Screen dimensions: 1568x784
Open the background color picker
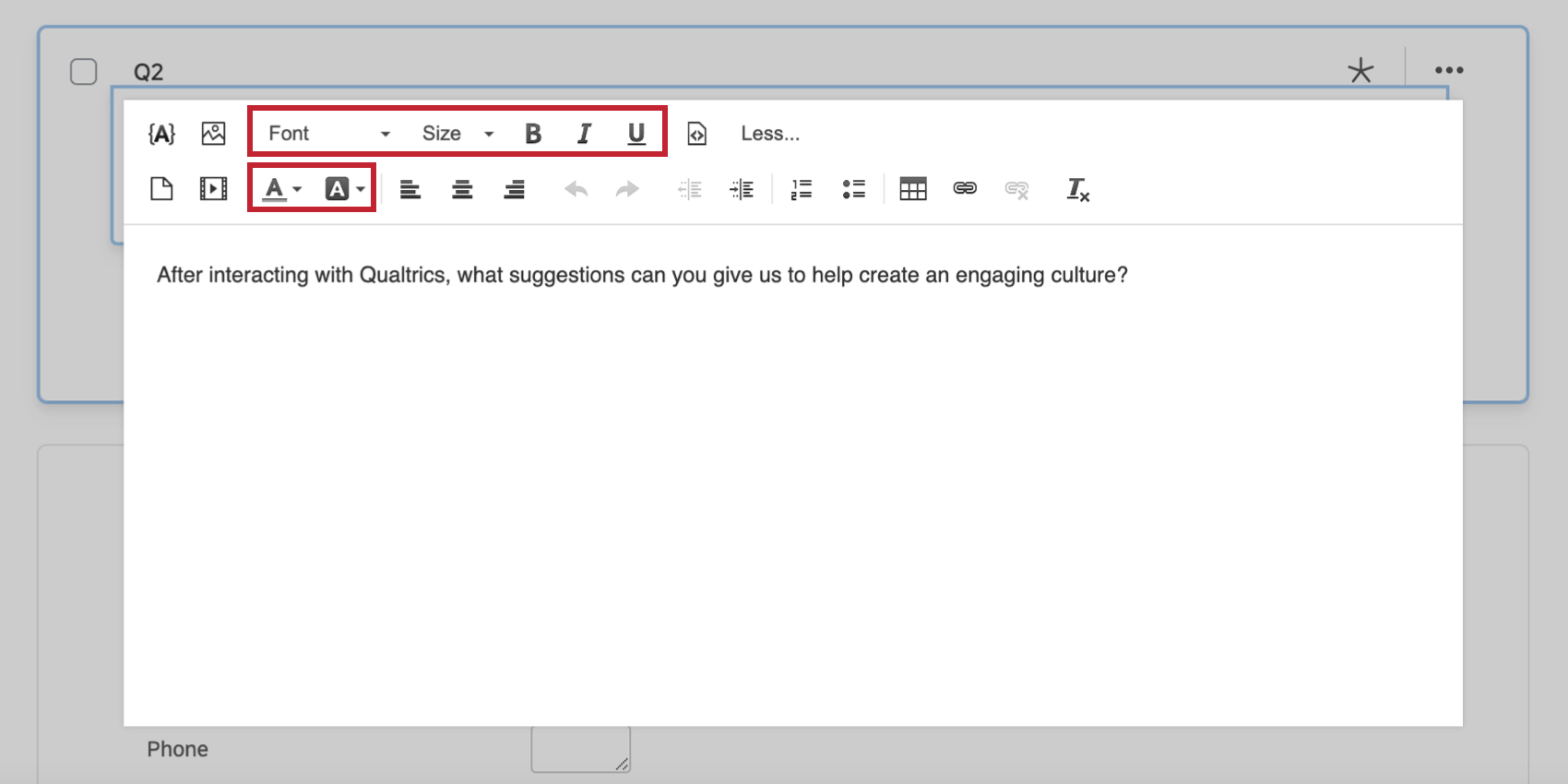click(345, 189)
